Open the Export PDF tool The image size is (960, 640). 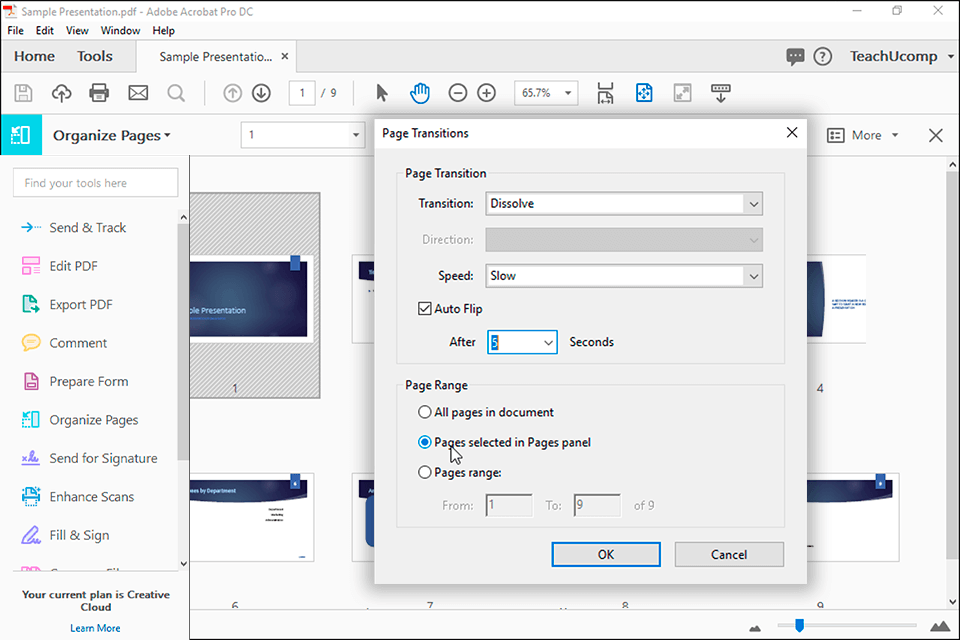(80, 305)
